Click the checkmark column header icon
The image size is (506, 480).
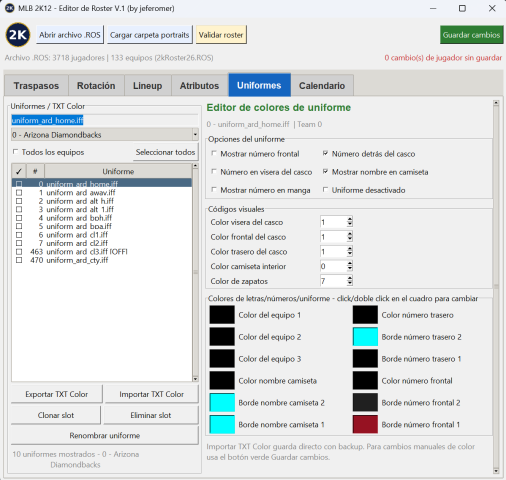19,171
